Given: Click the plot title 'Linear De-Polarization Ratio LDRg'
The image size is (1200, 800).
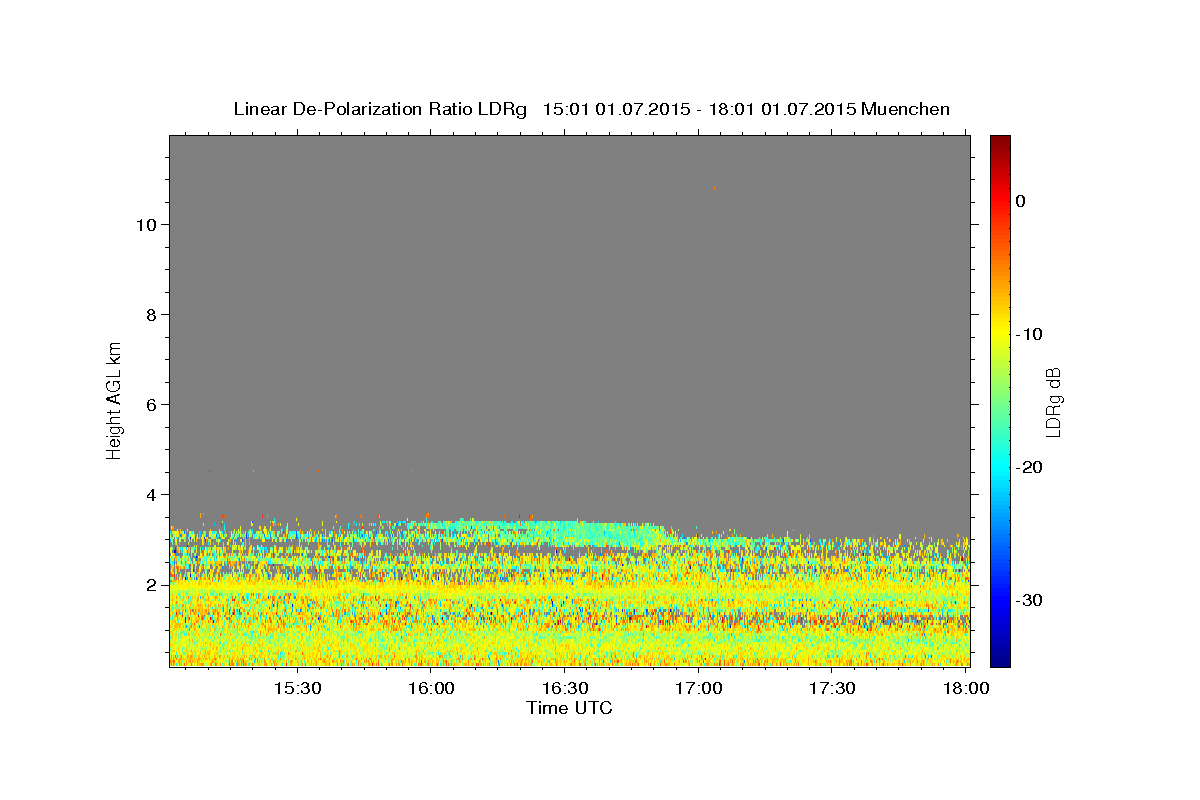Looking at the screenshot, I should [x=379, y=109].
